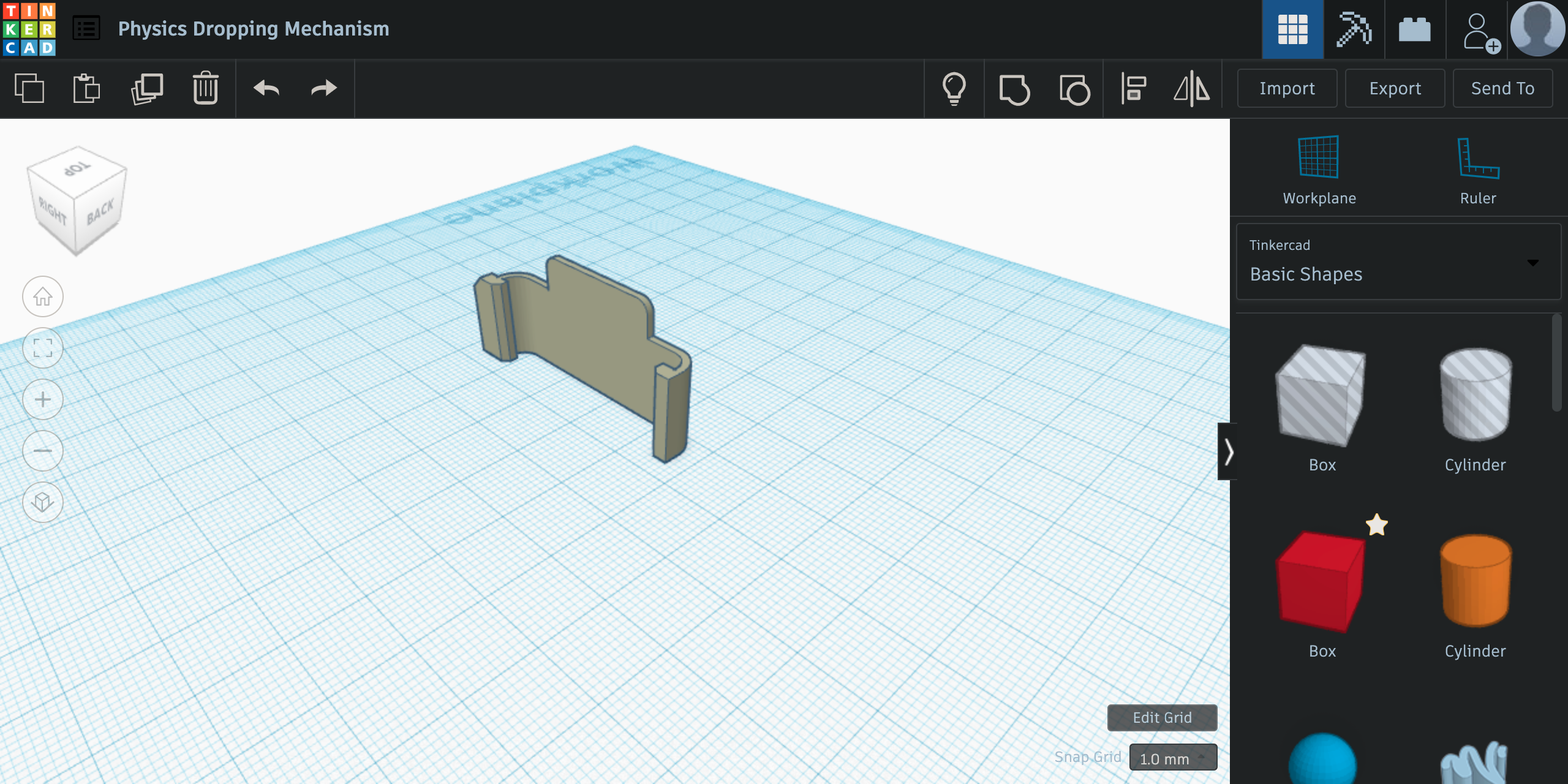Image resolution: width=1568 pixels, height=784 pixels.
Task: Click the Edit Grid button
Action: [x=1162, y=718]
